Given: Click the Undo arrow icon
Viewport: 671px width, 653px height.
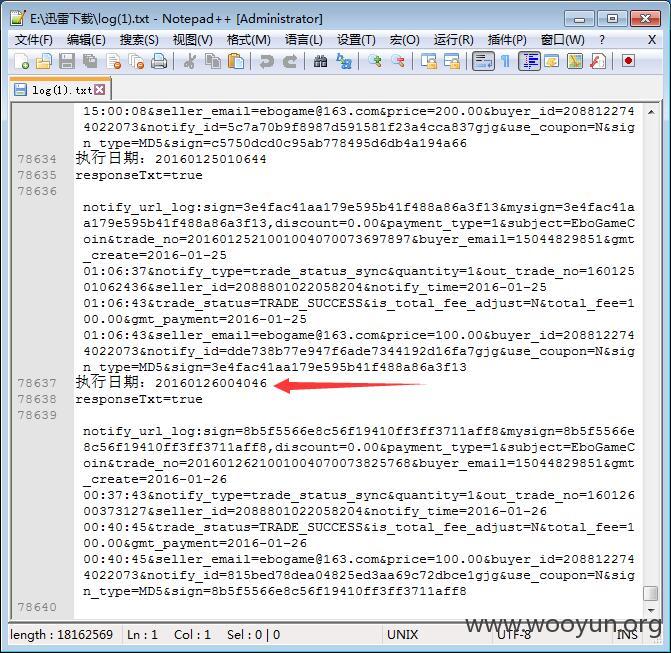Looking at the screenshot, I should coord(266,62).
